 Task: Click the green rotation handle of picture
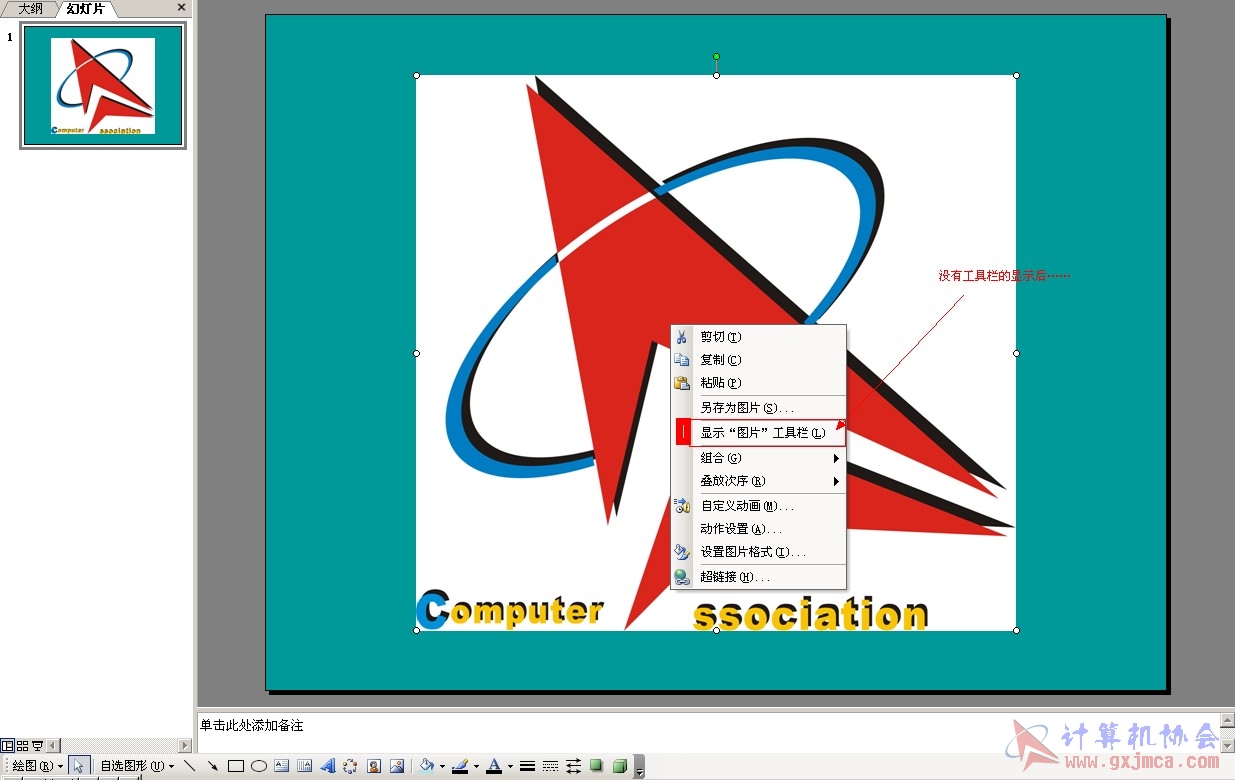716,56
